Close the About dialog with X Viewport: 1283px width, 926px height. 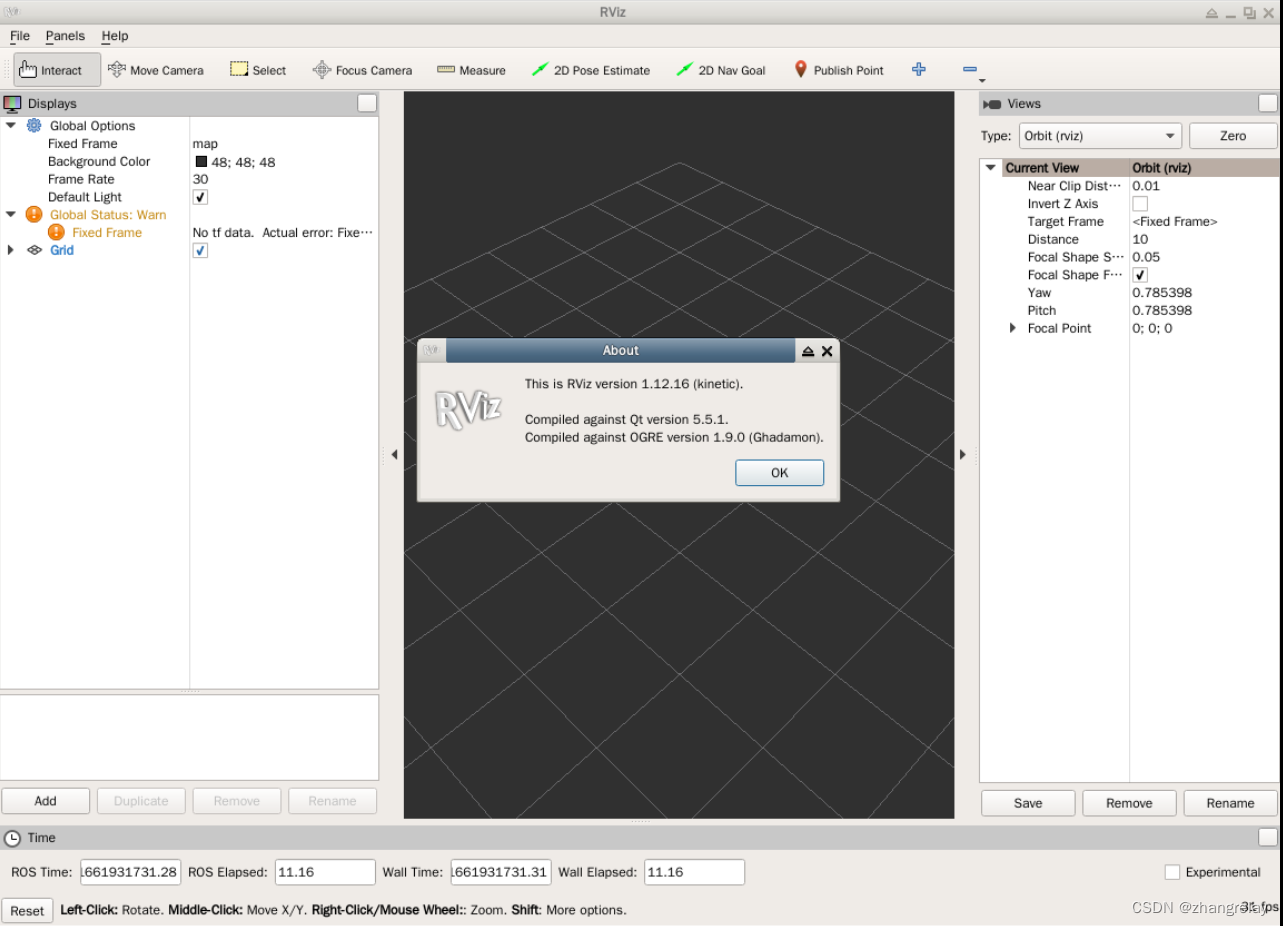[827, 351]
